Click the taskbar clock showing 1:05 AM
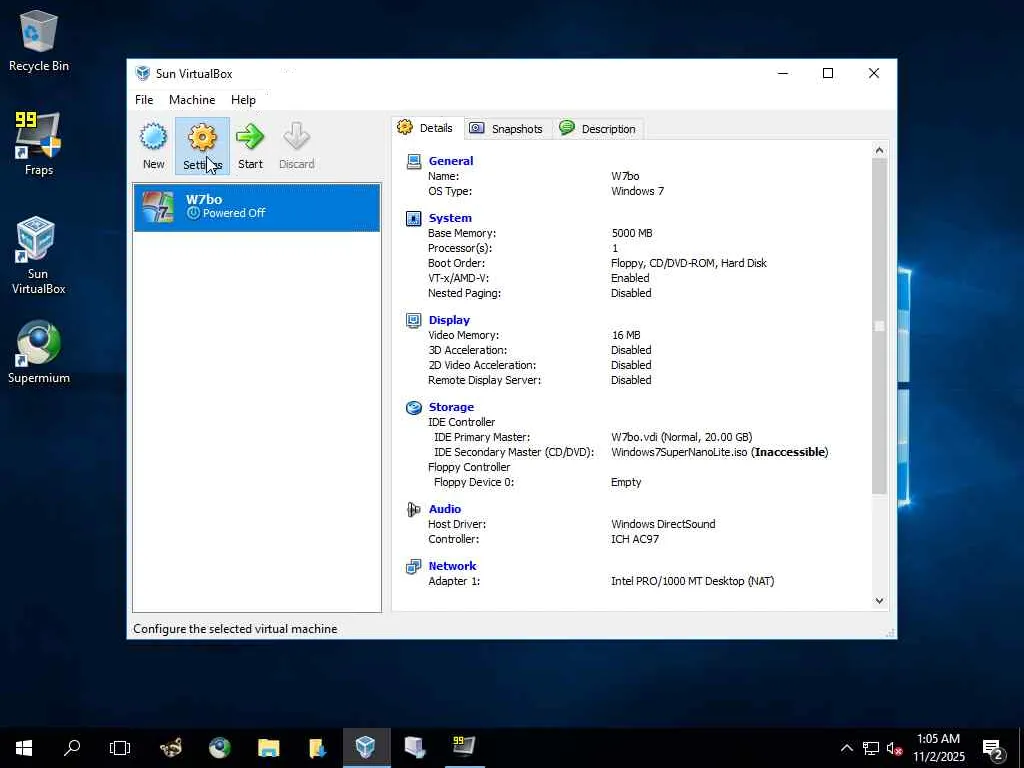Image resolution: width=1024 pixels, height=768 pixels. point(938,748)
